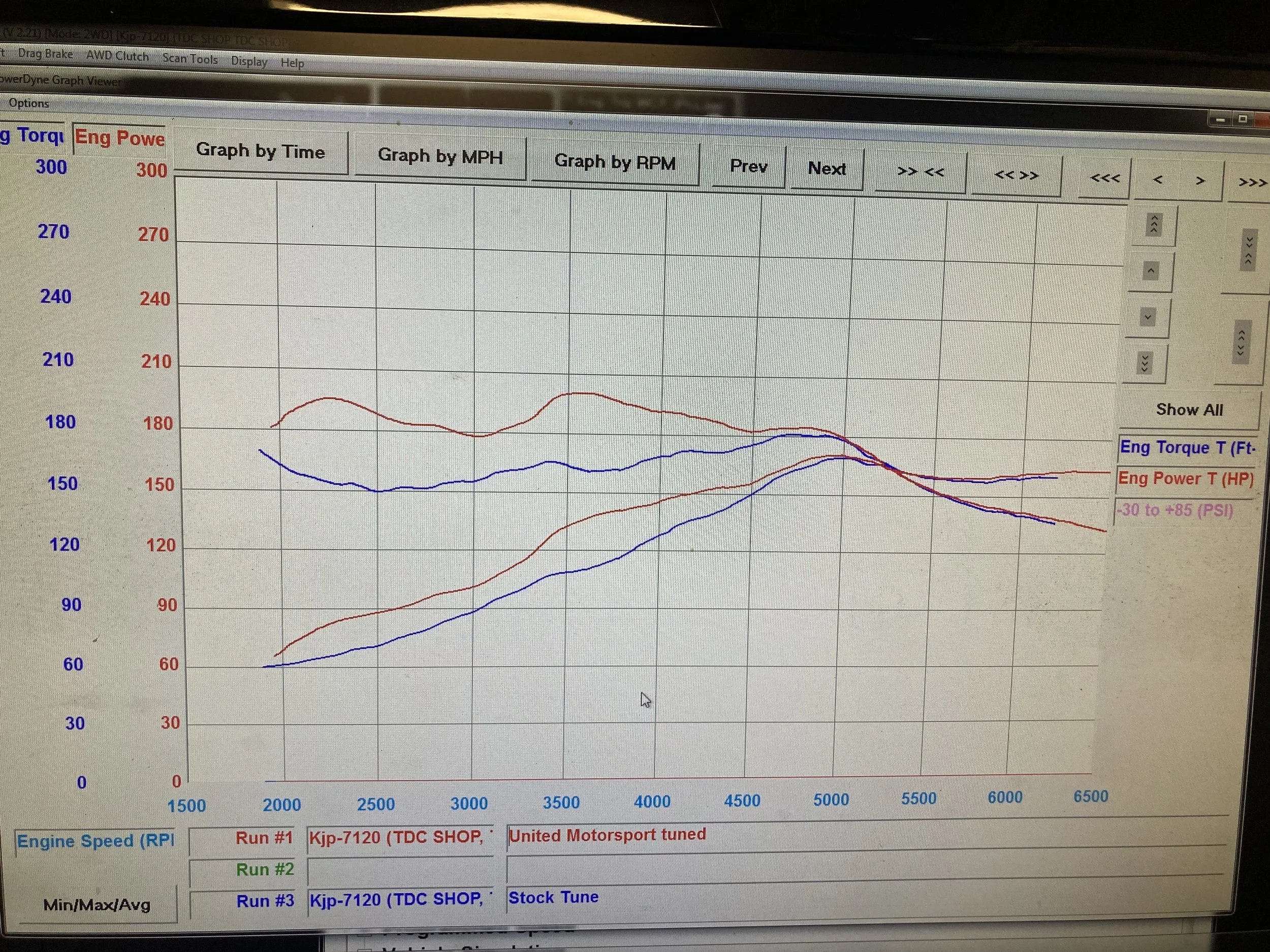Switch to the Eng Power tab

[x=119, y=139]
